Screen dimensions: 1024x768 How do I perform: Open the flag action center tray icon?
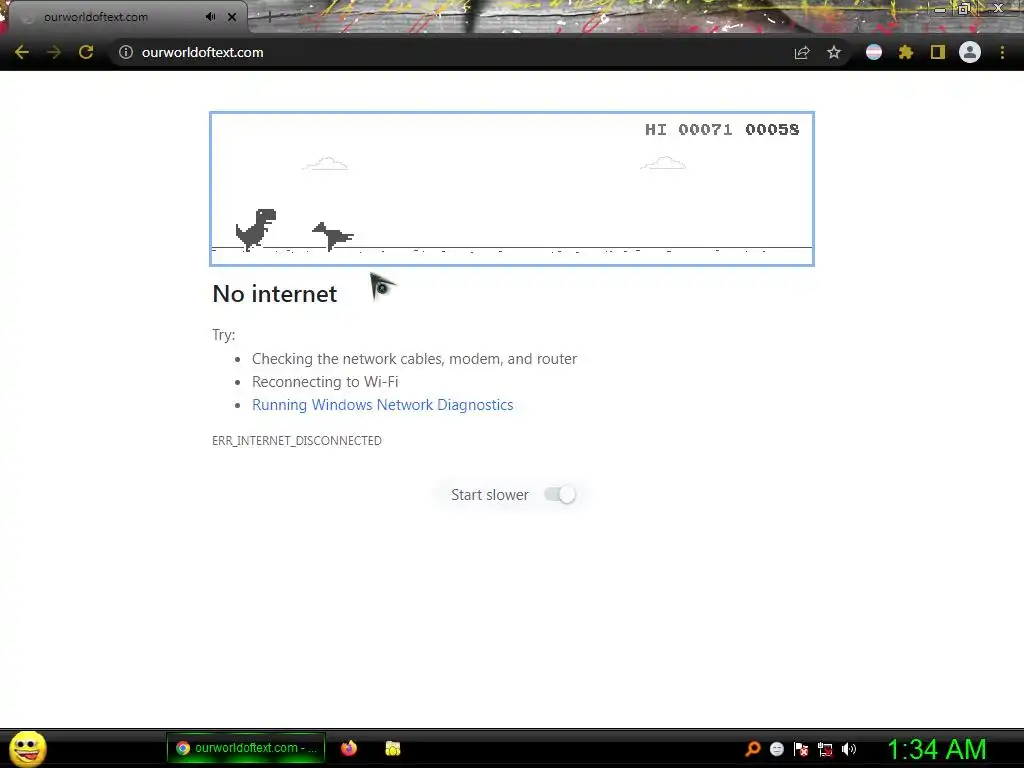pyautogui.click(x=801, y=749)
